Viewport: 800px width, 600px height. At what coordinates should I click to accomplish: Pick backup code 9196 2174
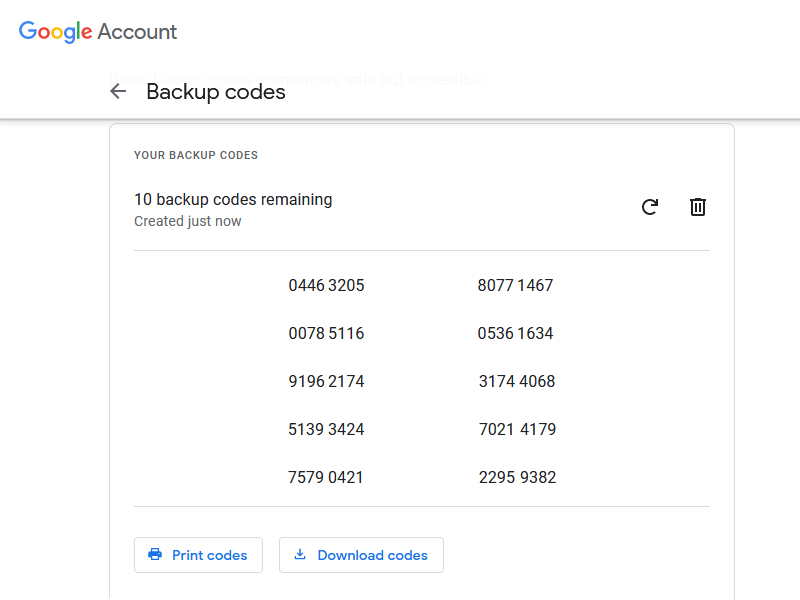(x=326, y=382)
